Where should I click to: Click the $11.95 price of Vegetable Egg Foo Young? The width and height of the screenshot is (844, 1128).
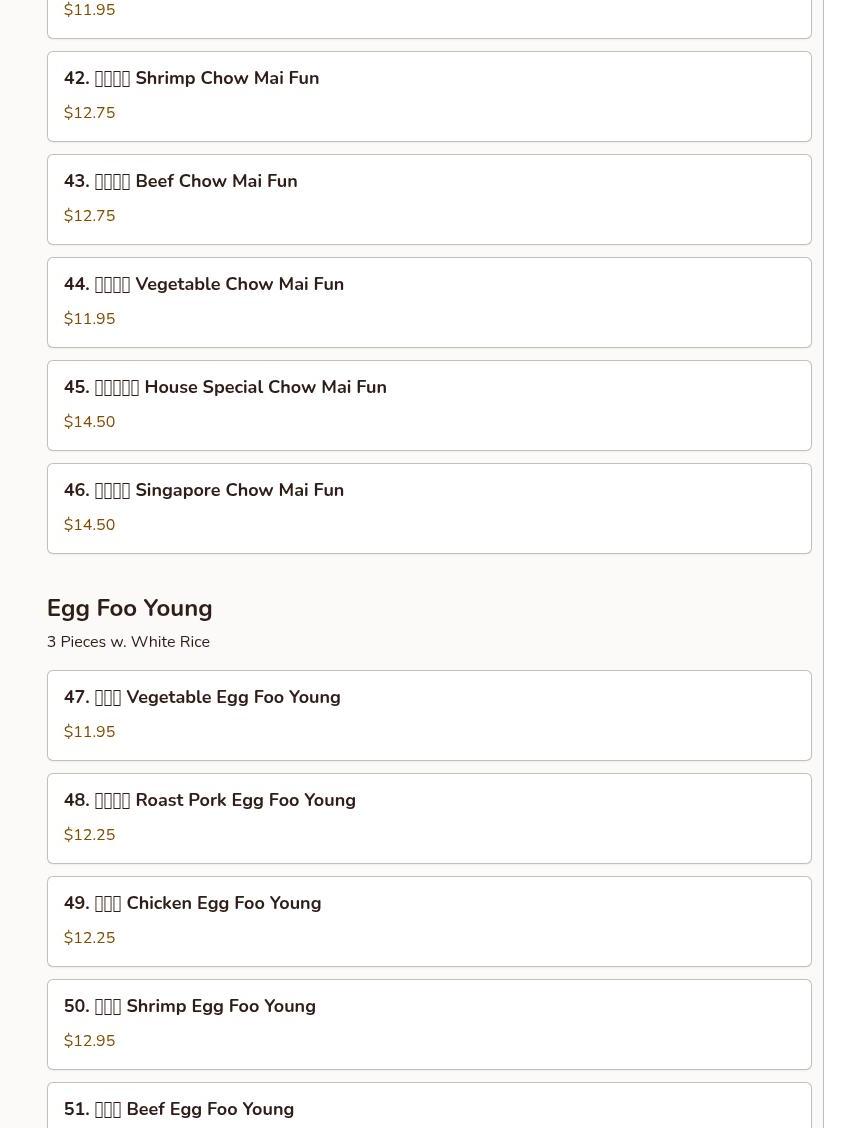[90, 732]
